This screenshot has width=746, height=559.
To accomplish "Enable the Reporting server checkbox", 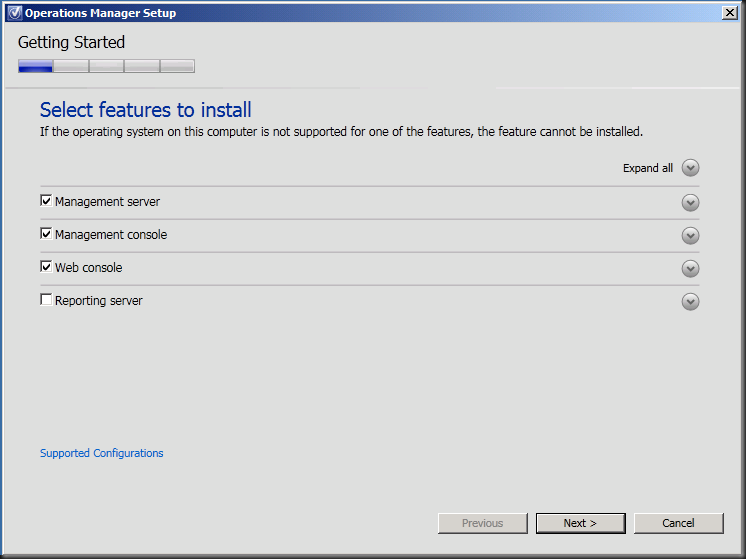I will click(x=46, y=300).
